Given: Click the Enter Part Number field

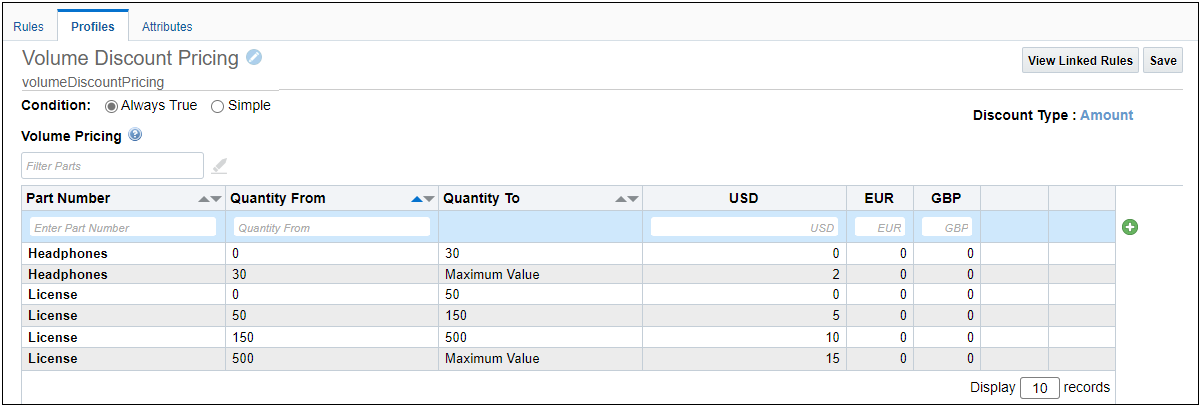Looking at the screenshot, I should pyautogui.click(x=123, y=227).
